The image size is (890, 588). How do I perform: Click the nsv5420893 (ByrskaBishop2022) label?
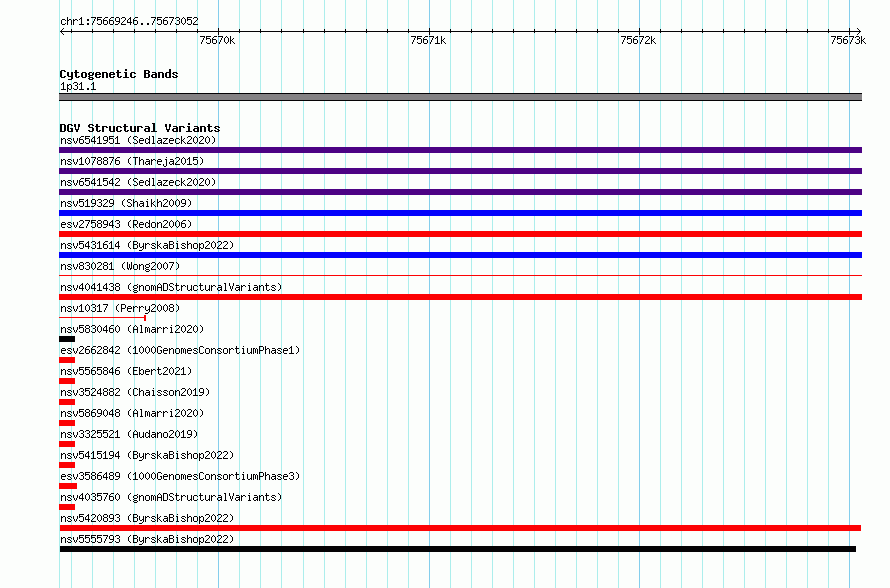pos(147,518)
